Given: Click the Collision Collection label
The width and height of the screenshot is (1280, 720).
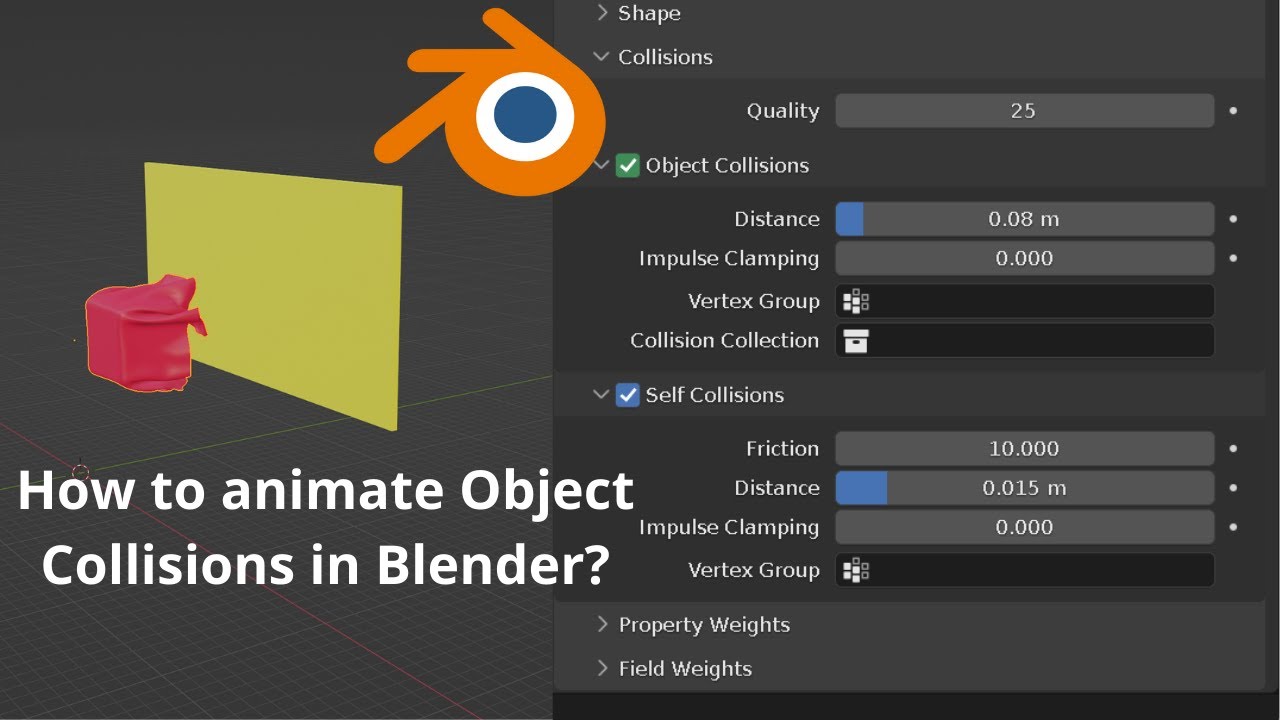Looking at the screenshot, I should (x=724, y=340).
